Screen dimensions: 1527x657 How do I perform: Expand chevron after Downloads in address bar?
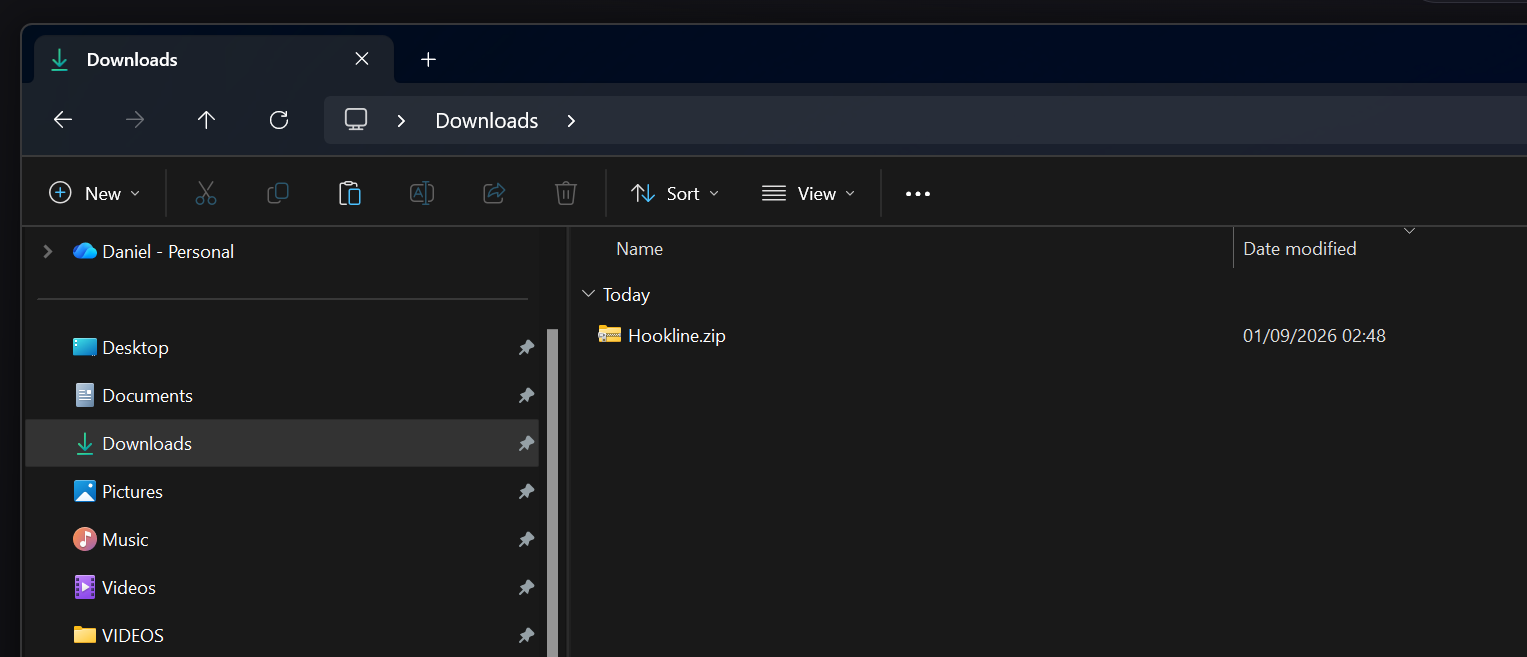coord(571,121)
